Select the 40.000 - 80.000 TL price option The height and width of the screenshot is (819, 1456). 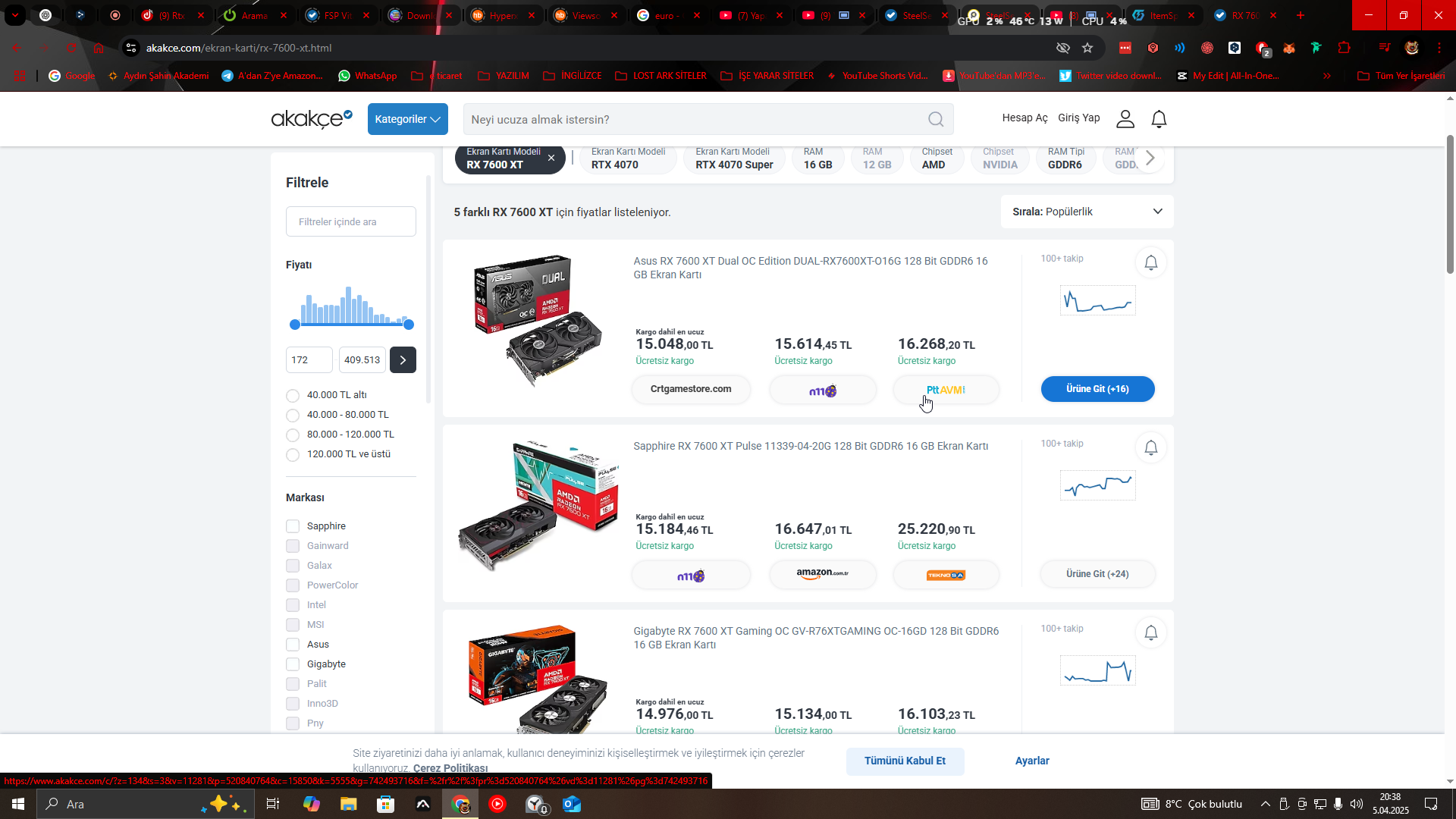pyautogui.click(x=293, y=415)
